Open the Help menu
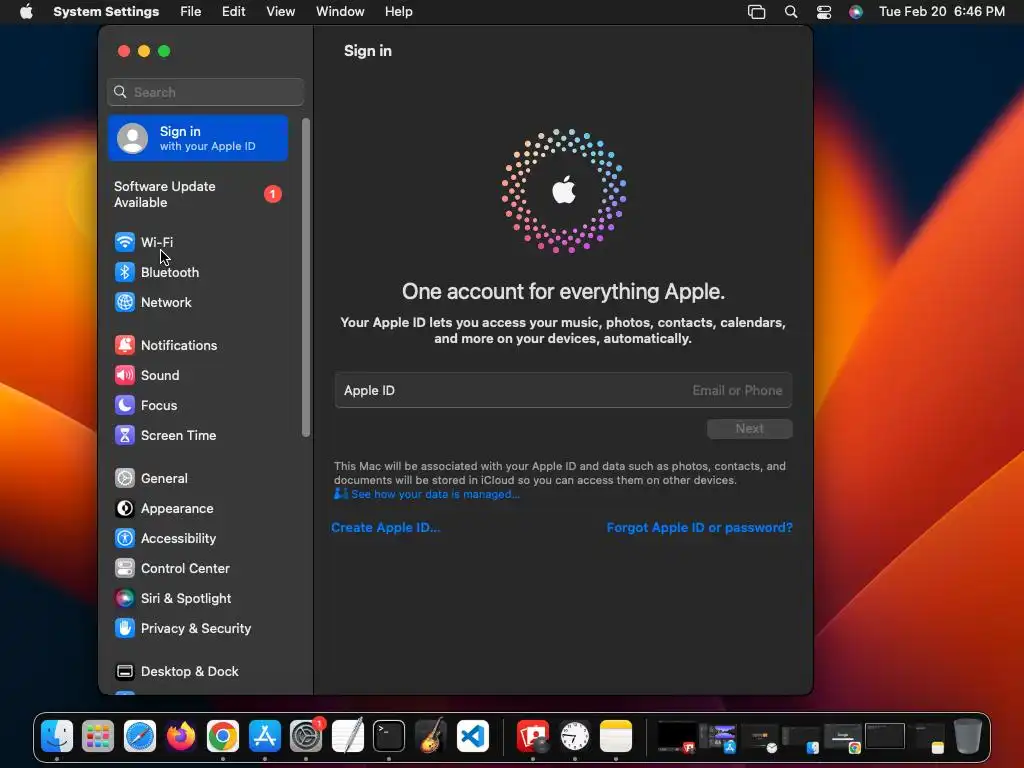This screenshot has width=1024, height=768. (x=398, y=12)
